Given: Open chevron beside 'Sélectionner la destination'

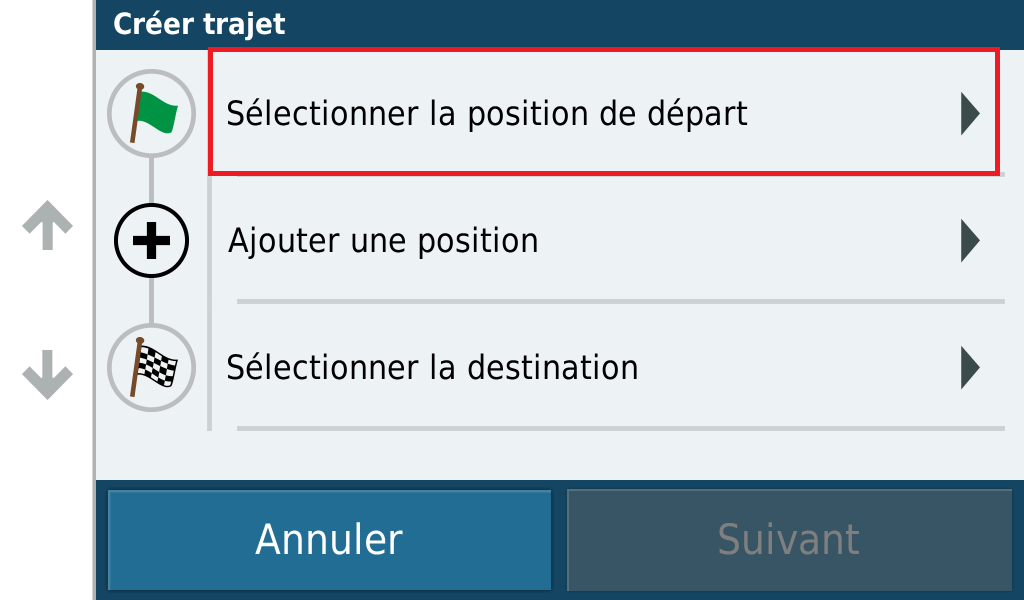Looking at the screenshot, I should pos(970,368).
